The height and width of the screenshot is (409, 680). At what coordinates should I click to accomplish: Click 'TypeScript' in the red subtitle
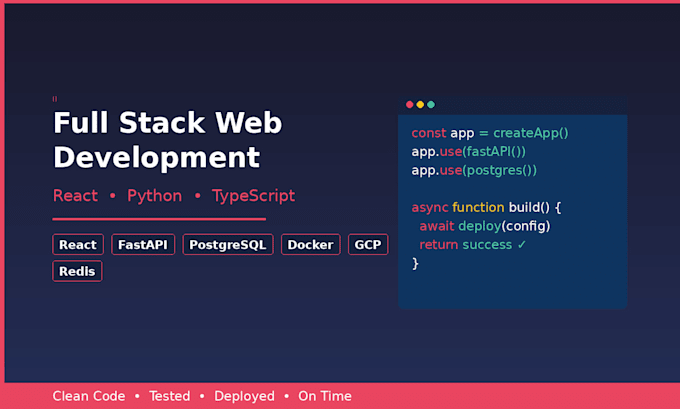pyautogui.click(x=254, y=196)
